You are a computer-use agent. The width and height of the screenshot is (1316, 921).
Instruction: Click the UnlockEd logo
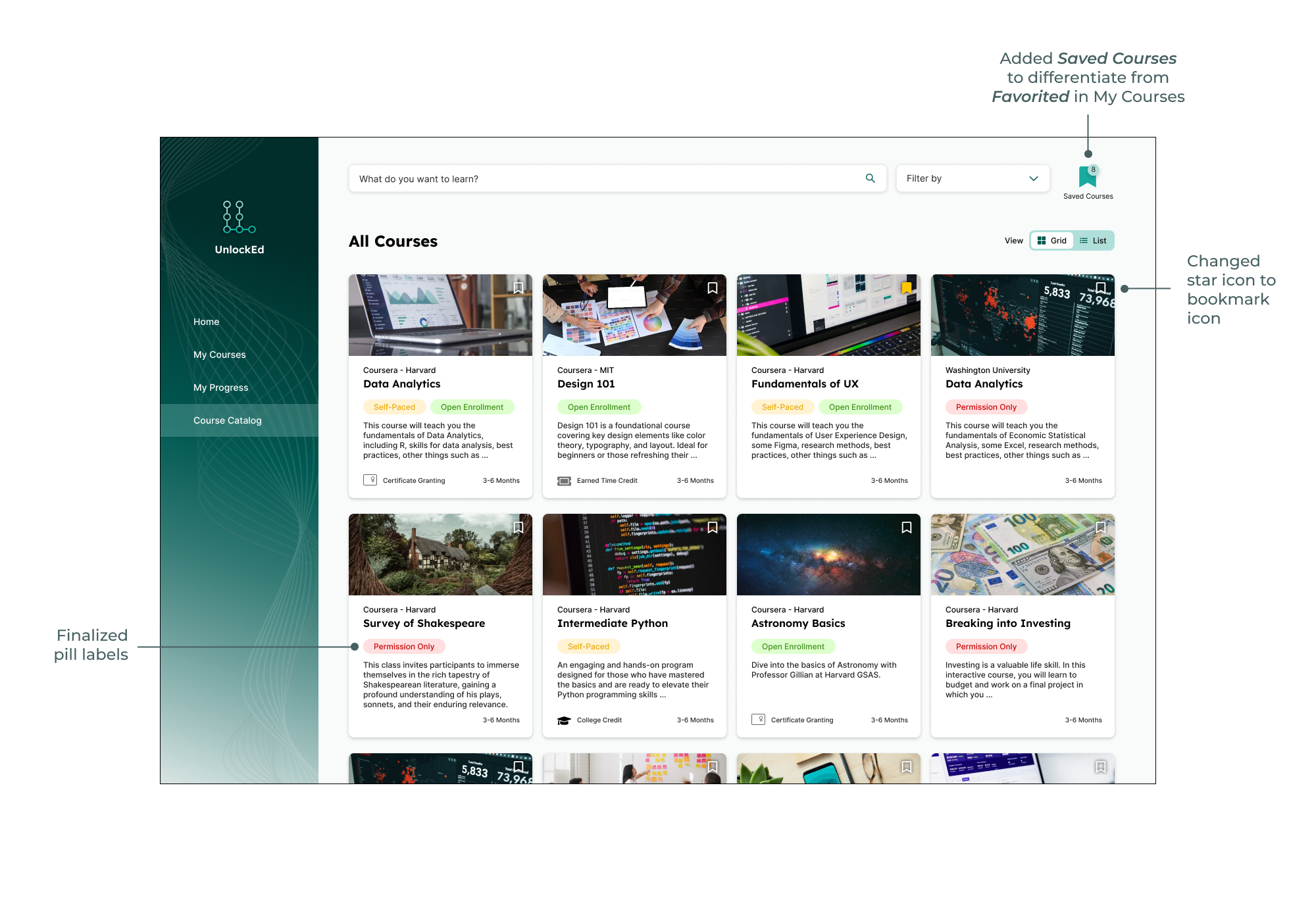click(239, 228)
